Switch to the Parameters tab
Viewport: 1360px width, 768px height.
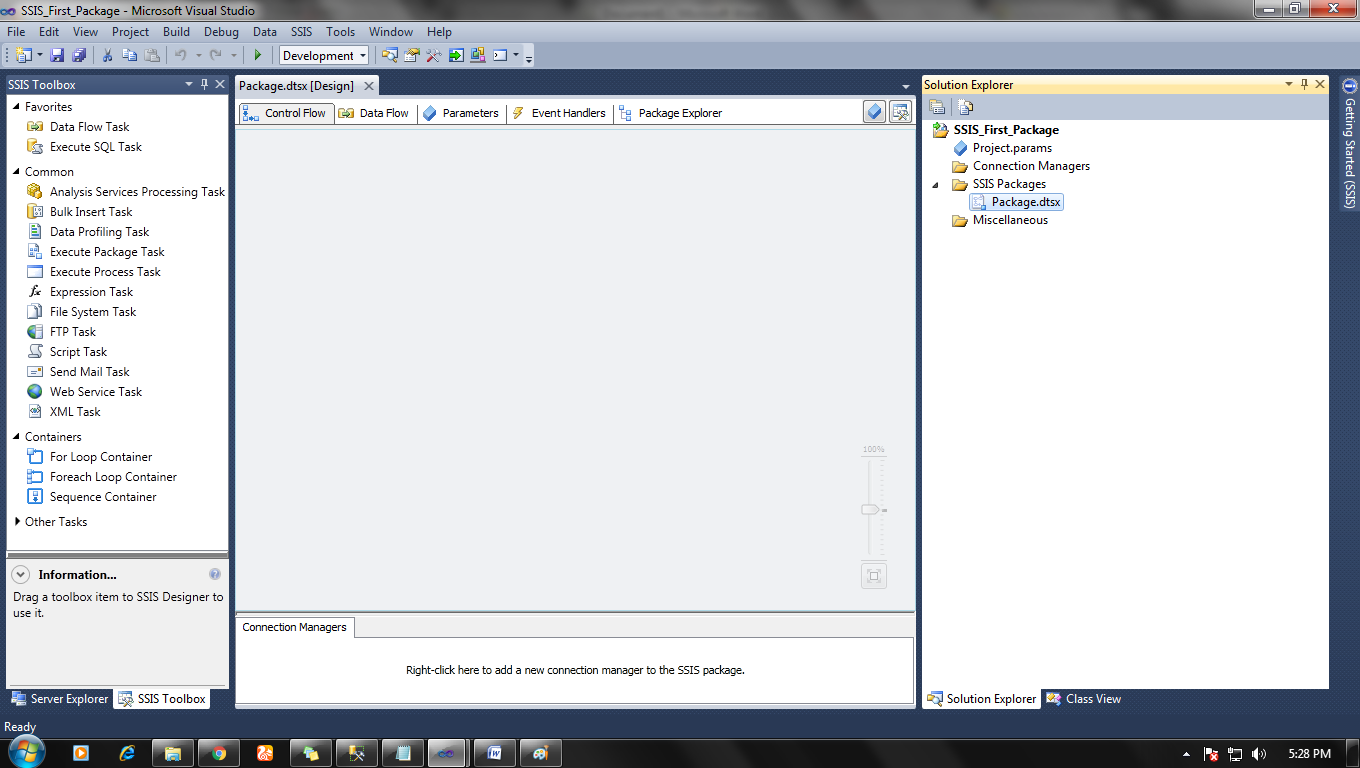[x=460, y=113]
